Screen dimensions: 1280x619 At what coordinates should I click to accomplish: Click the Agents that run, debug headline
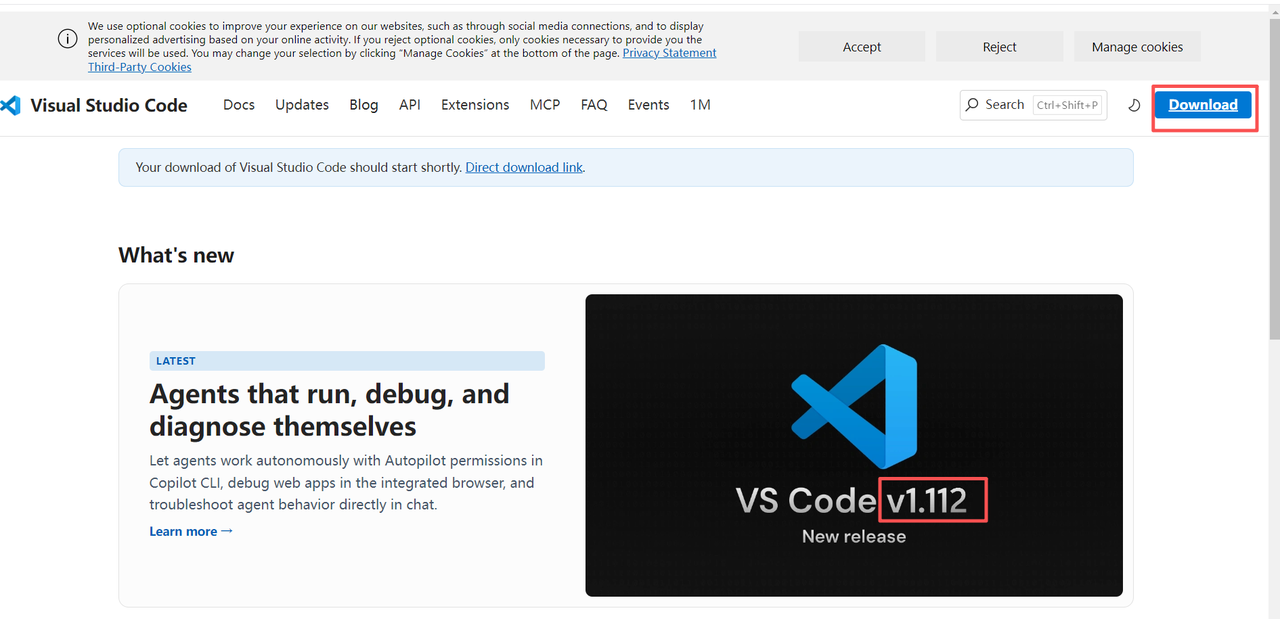click(330, 410)
